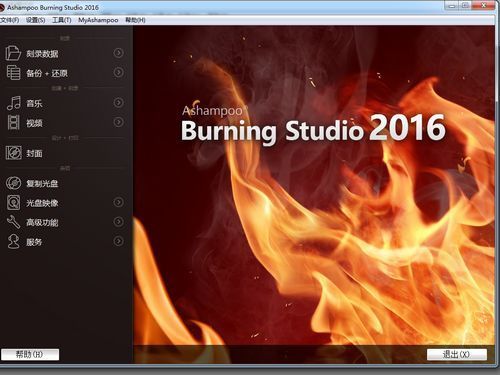Open the 工具(T) menu

[x=62, y=20]
